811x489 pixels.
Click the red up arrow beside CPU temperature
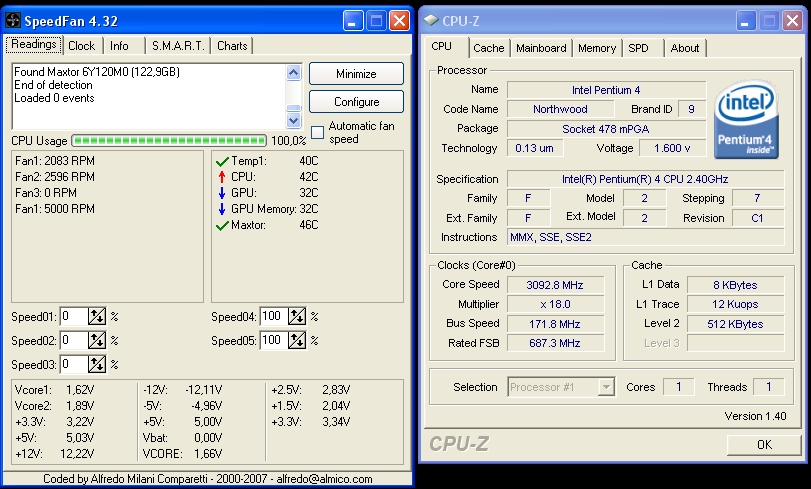click(222, 177)
